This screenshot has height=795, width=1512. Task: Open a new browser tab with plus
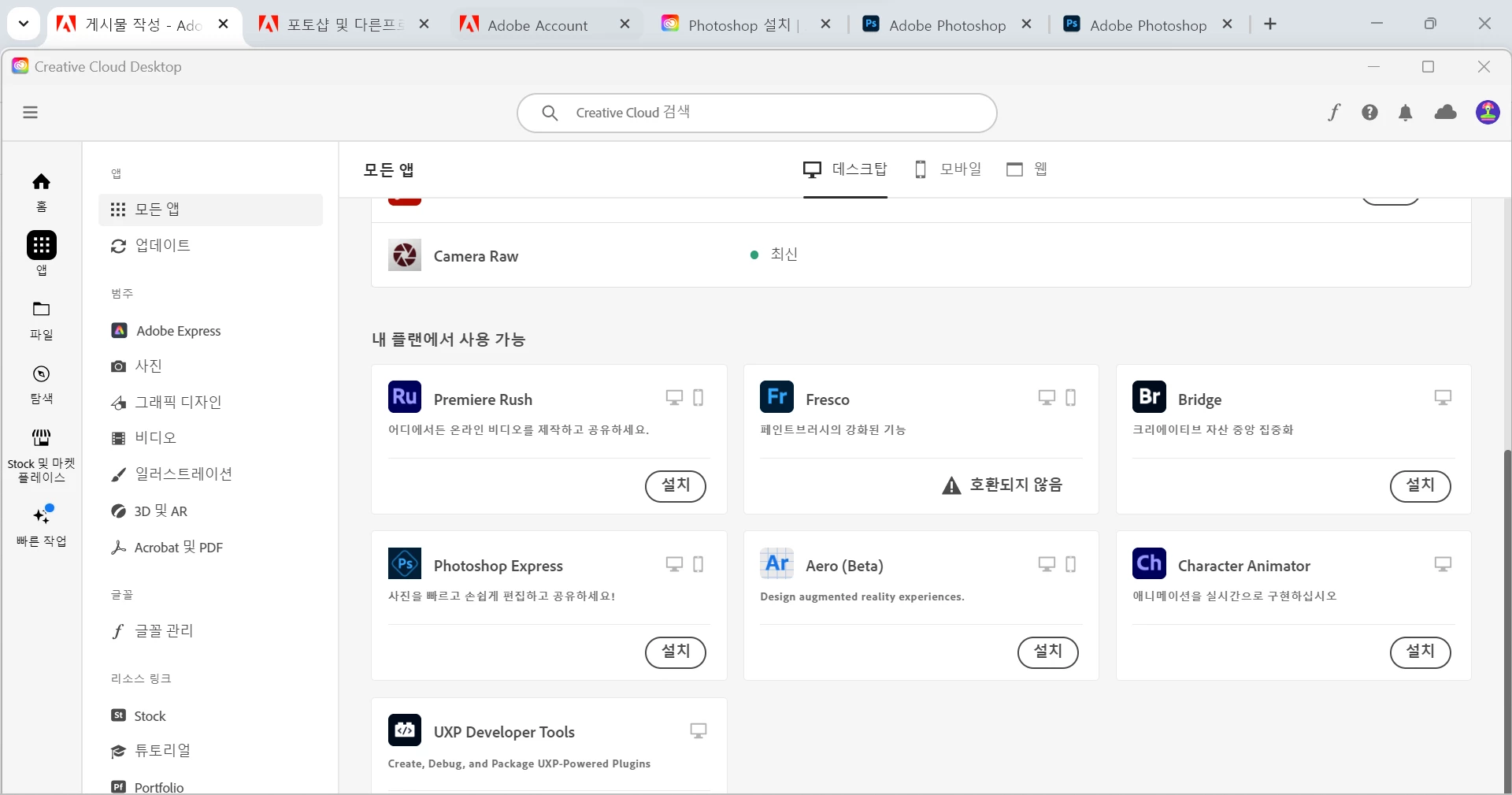(x=1270, y=24)
